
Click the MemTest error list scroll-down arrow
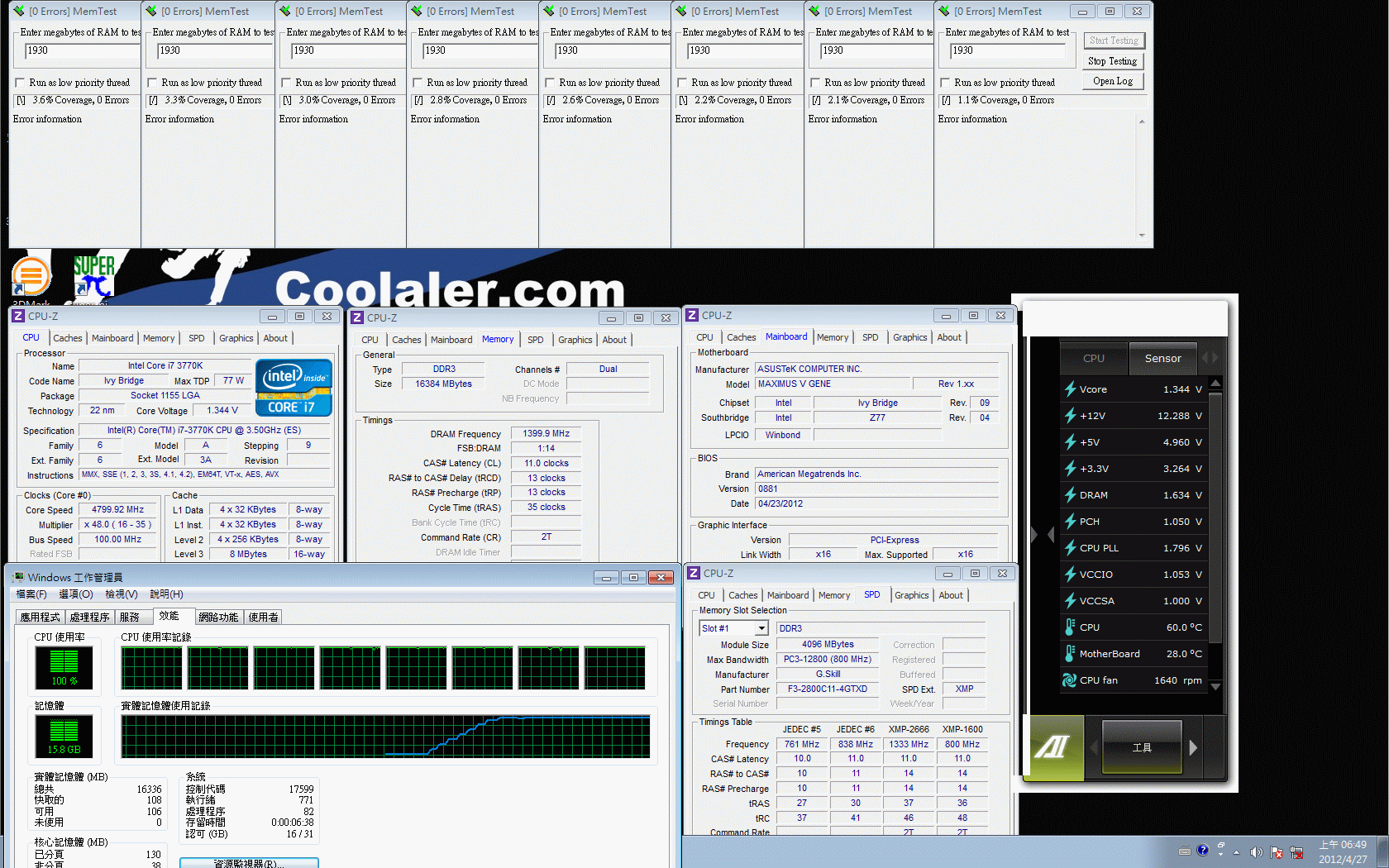point(1142,236)
